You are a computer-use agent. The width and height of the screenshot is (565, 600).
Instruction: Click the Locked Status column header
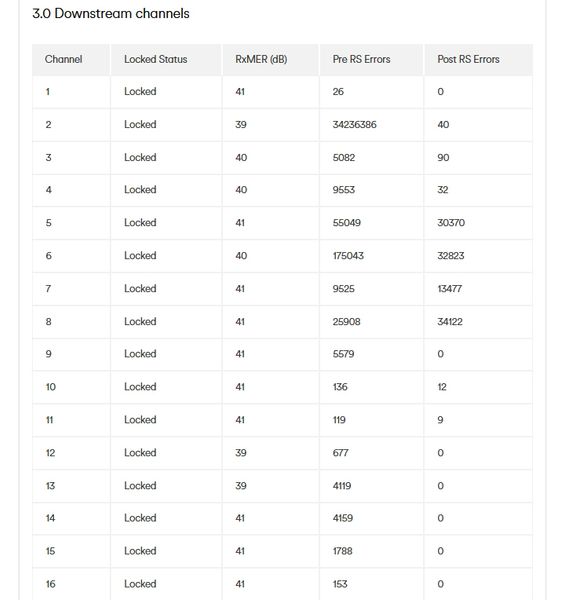[x=156, y=59]
